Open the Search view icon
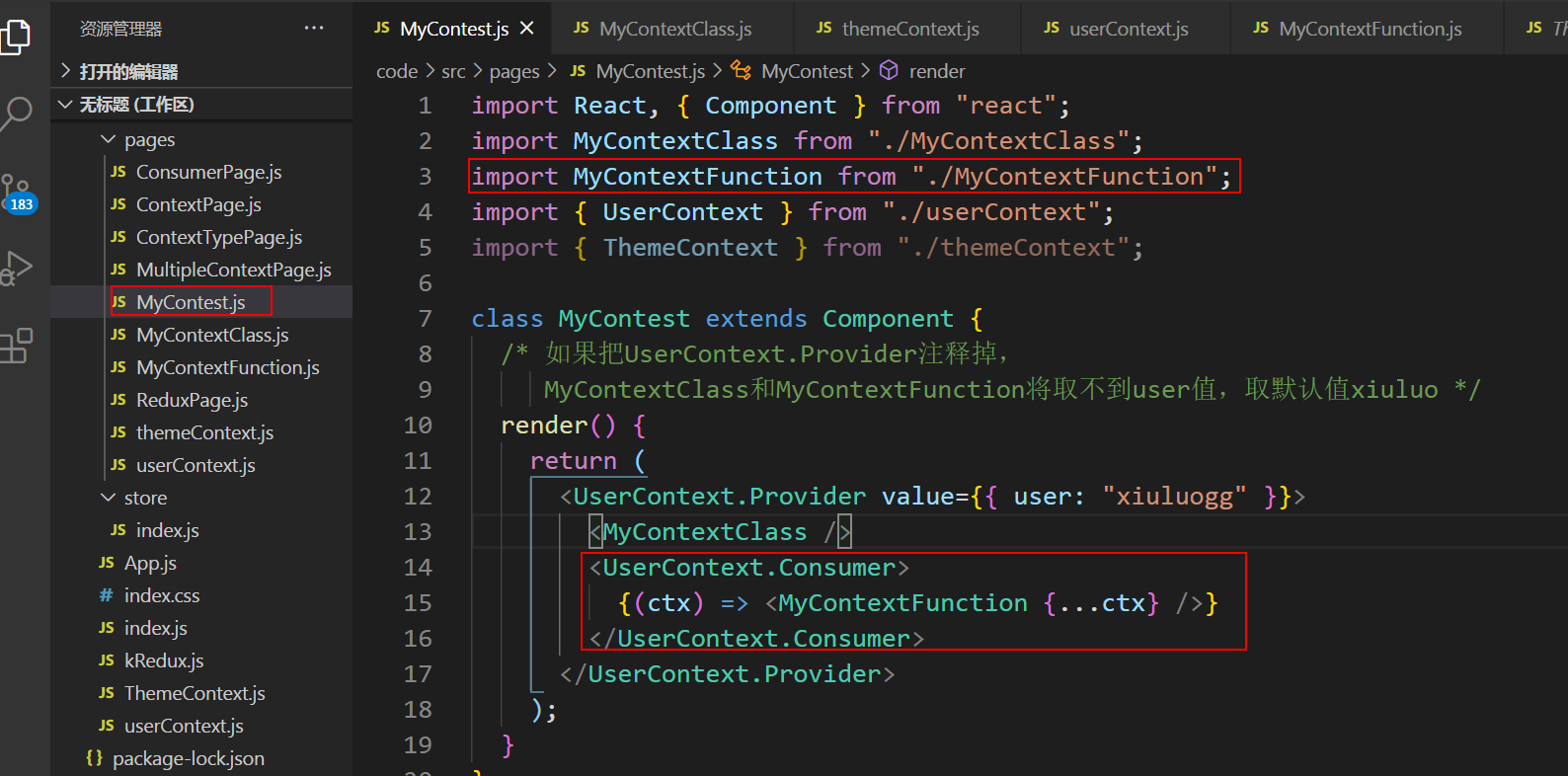The height and width of the screenshot is (776, 1568). [x=16, y=114]
